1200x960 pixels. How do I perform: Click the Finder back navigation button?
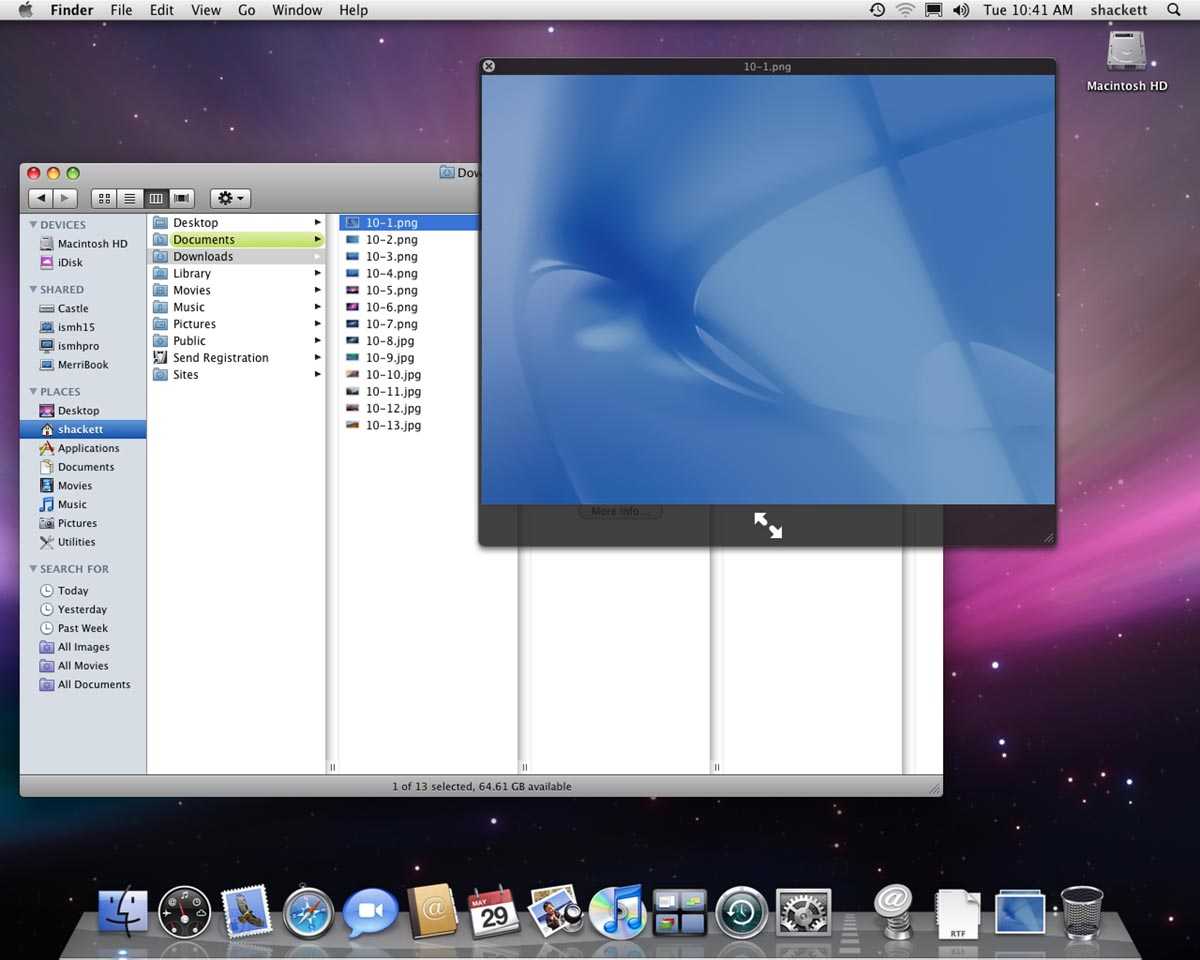40,198
